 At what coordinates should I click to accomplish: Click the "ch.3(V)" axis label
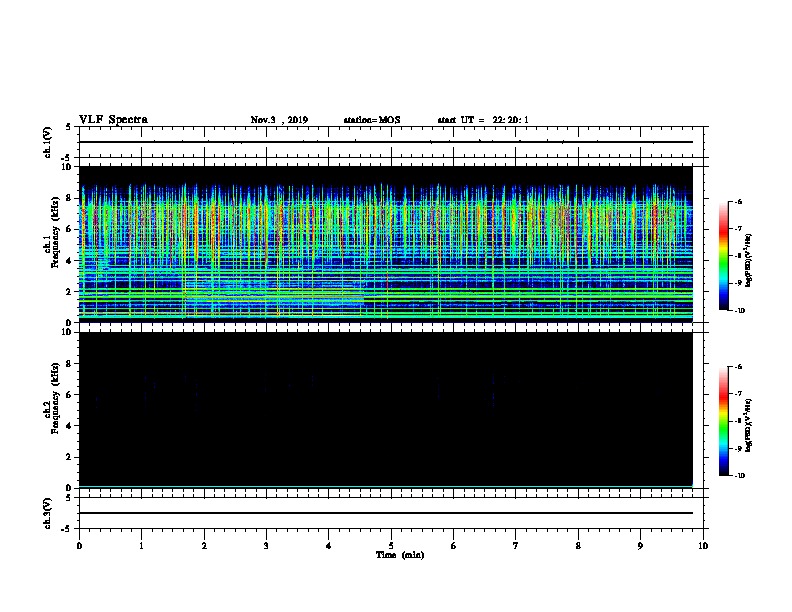point(48,513)
